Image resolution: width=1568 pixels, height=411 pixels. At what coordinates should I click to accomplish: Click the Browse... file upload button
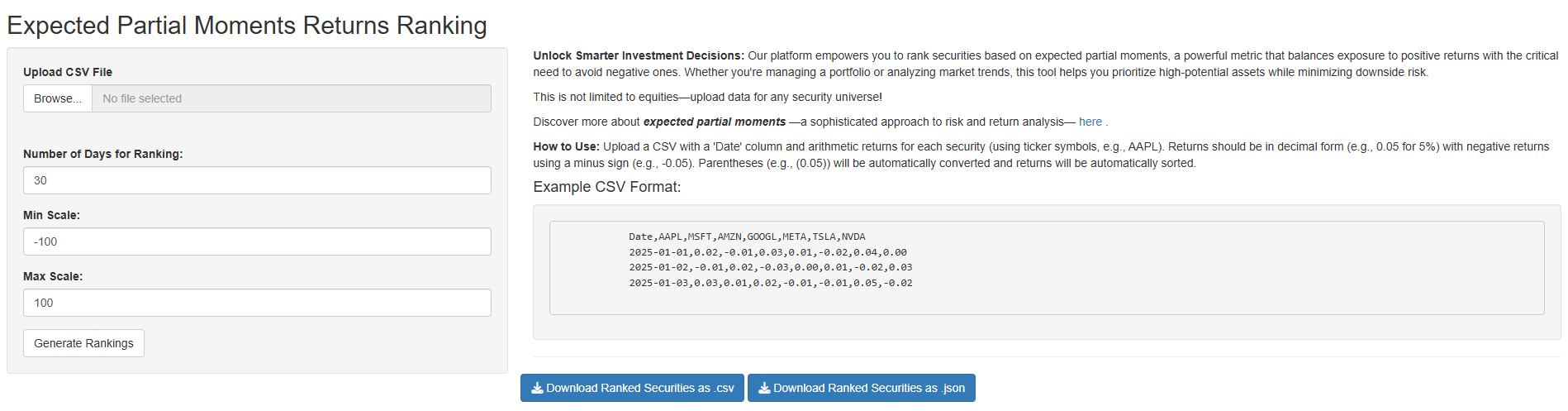click(58, 98)
